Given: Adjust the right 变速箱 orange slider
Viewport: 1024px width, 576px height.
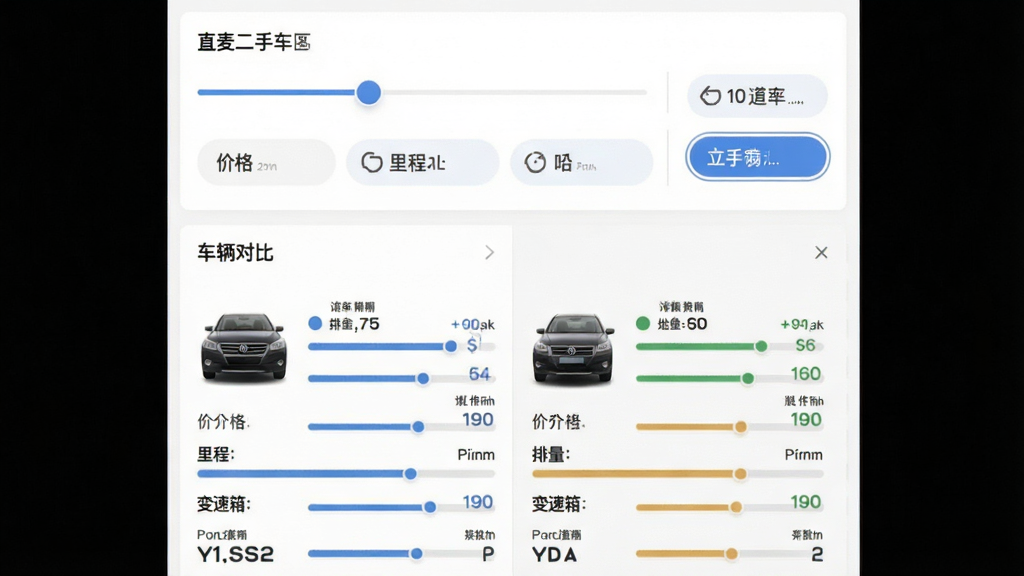Looking at the screenshot, I should click(x=729, y=507).
